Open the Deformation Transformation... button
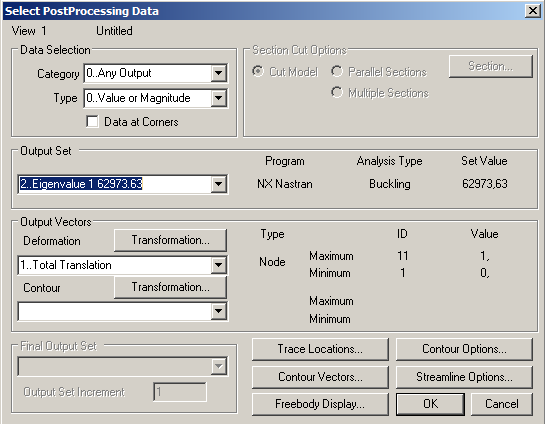 click(170, 240)
